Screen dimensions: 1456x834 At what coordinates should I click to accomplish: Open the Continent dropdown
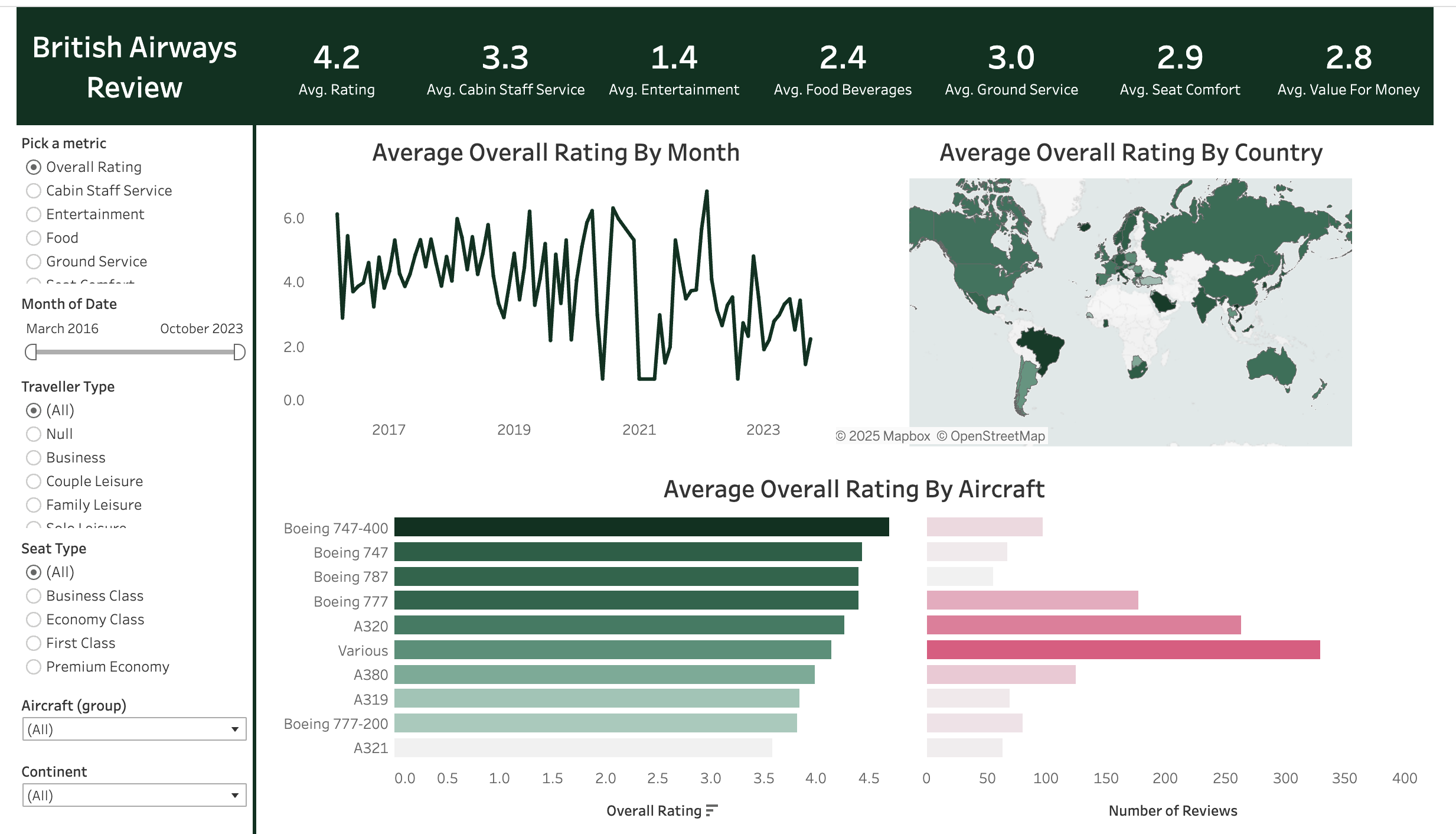(x=134, y=796)
